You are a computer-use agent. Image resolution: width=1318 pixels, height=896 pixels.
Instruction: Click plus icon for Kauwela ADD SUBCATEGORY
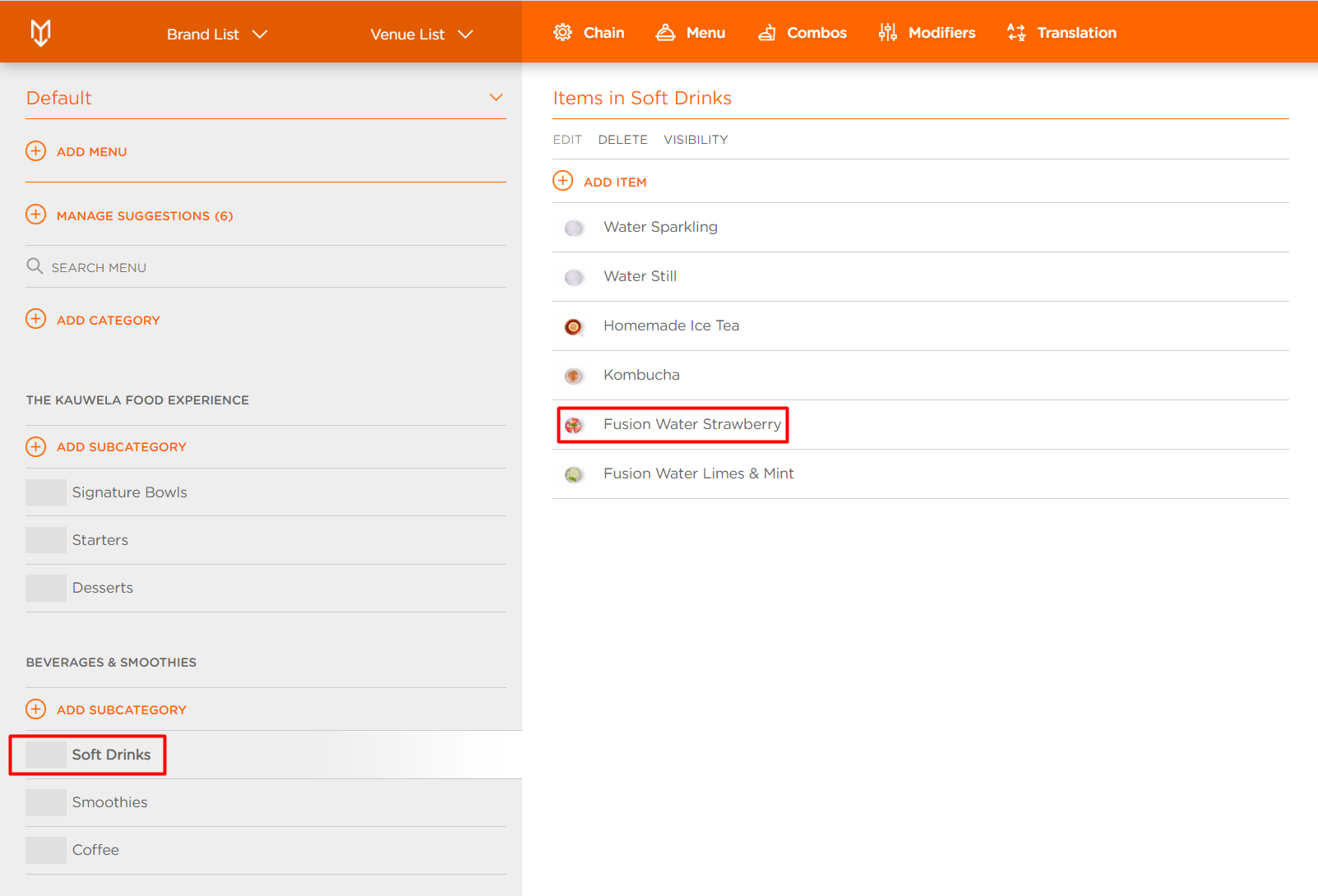[36, 446]
